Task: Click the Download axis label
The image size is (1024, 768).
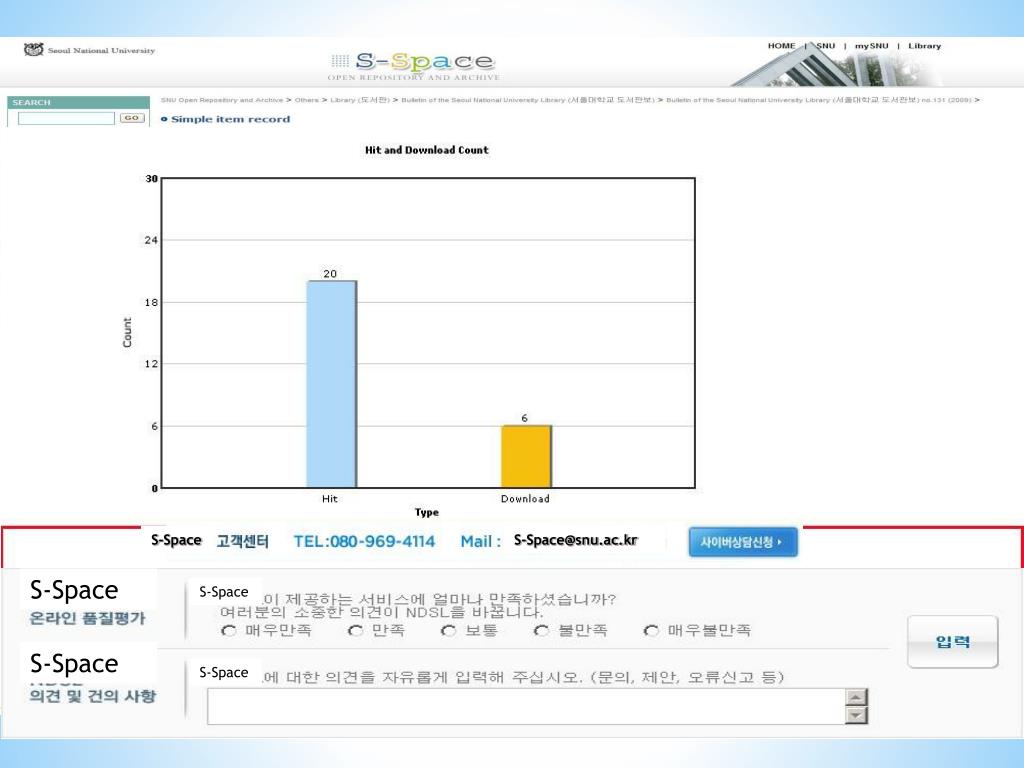Action: click(525, 498)
